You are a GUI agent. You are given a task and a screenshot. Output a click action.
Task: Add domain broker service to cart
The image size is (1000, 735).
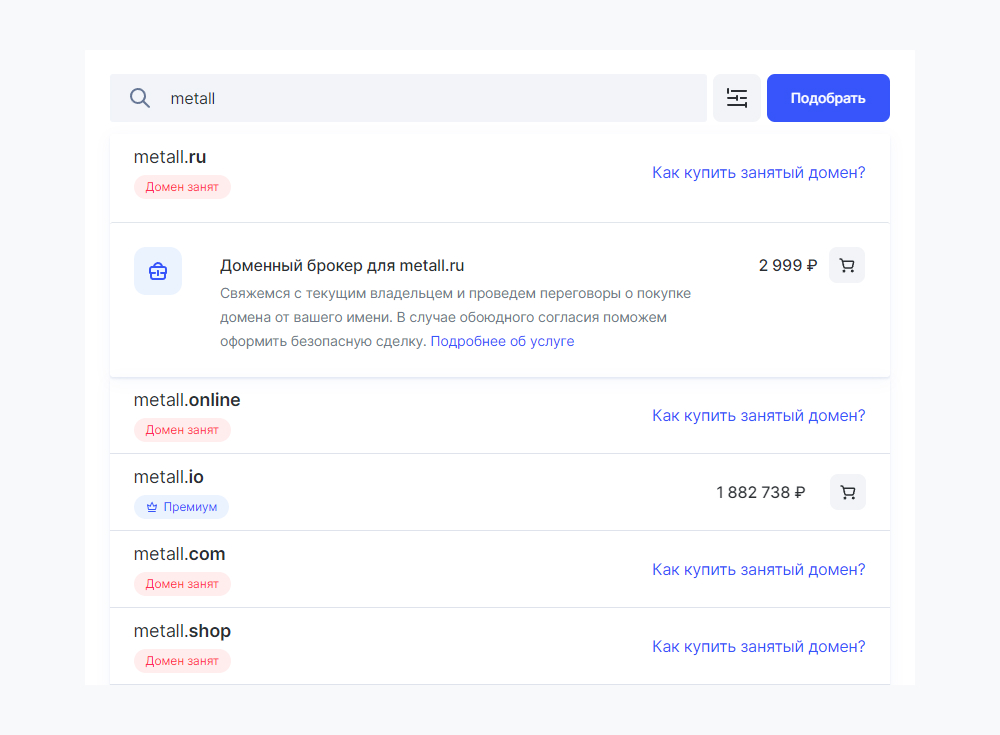click(847, 265)
